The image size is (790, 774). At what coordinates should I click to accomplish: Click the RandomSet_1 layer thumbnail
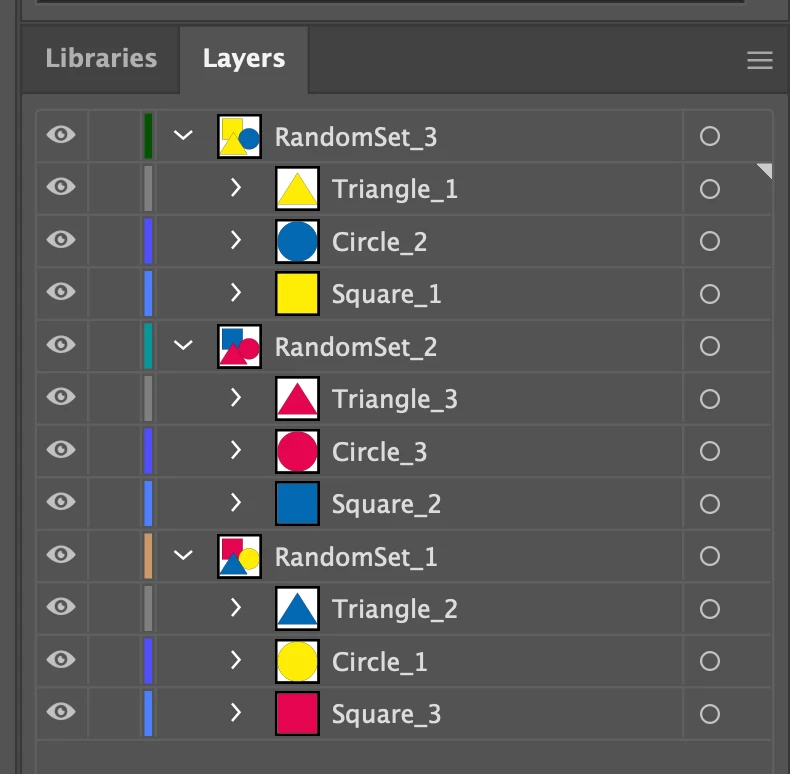click(x=239, y=556)
